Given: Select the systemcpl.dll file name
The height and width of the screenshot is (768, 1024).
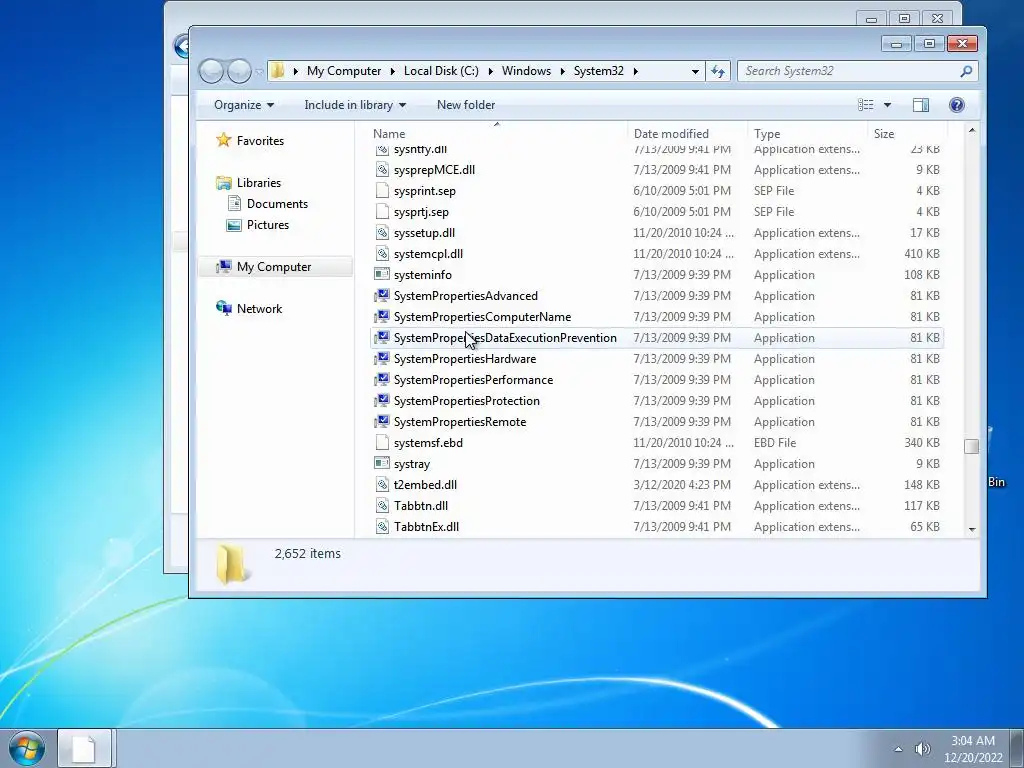Looking at the screenshot, I should pos(428,253).
